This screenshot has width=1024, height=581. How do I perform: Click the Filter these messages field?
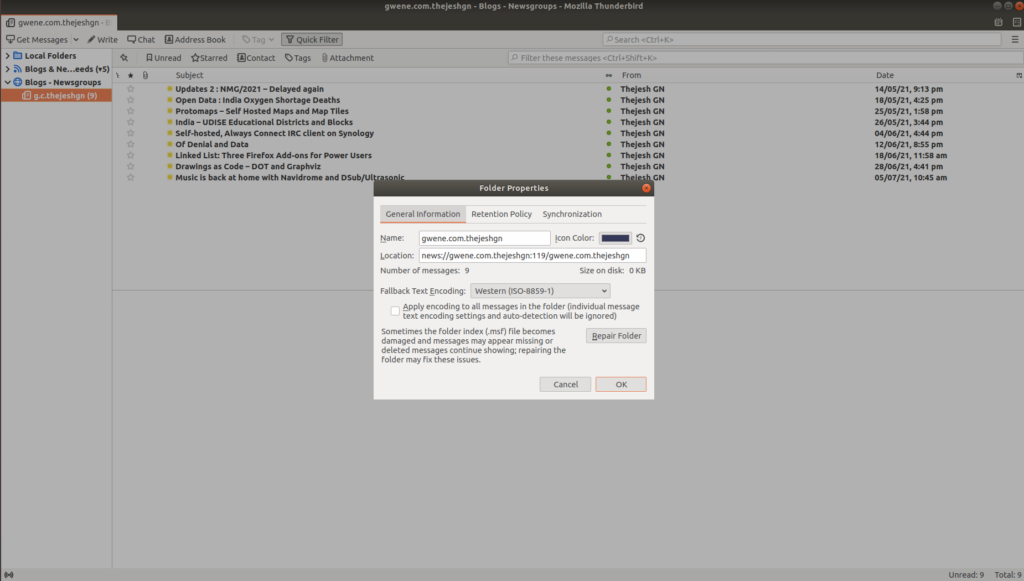pos(765,57)
